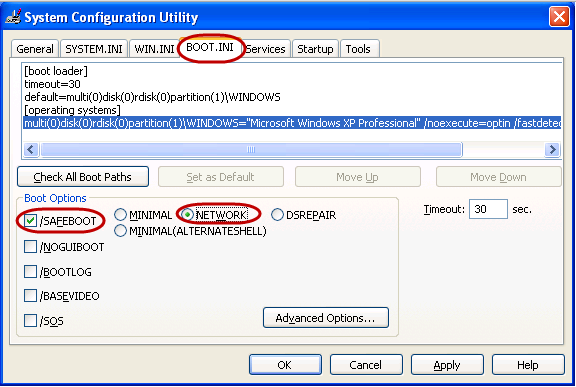Enable the /NOGUIBOOT checkbox
Viewport: 576px width, 387px height.
pos(30,246)
